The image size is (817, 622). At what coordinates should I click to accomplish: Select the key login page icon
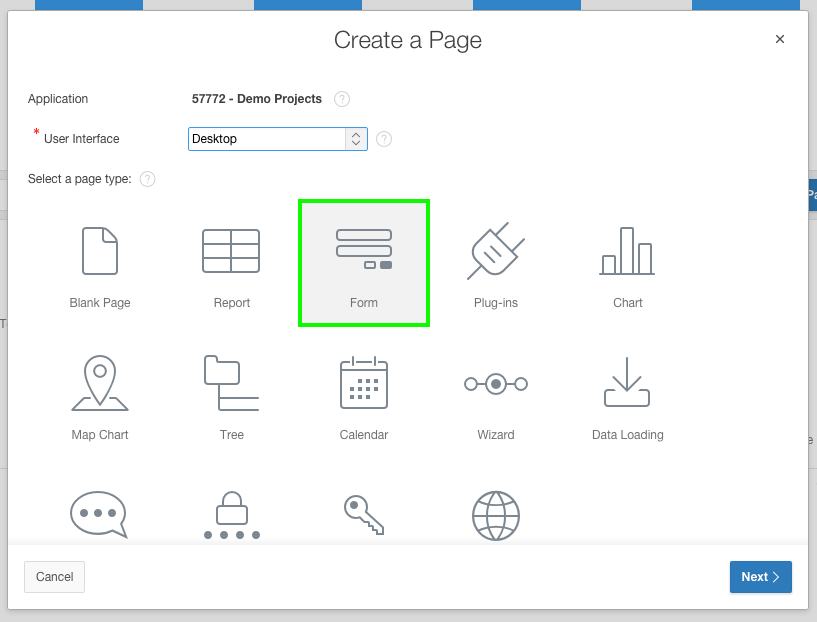pyautogui.click(x=363, y=515)
